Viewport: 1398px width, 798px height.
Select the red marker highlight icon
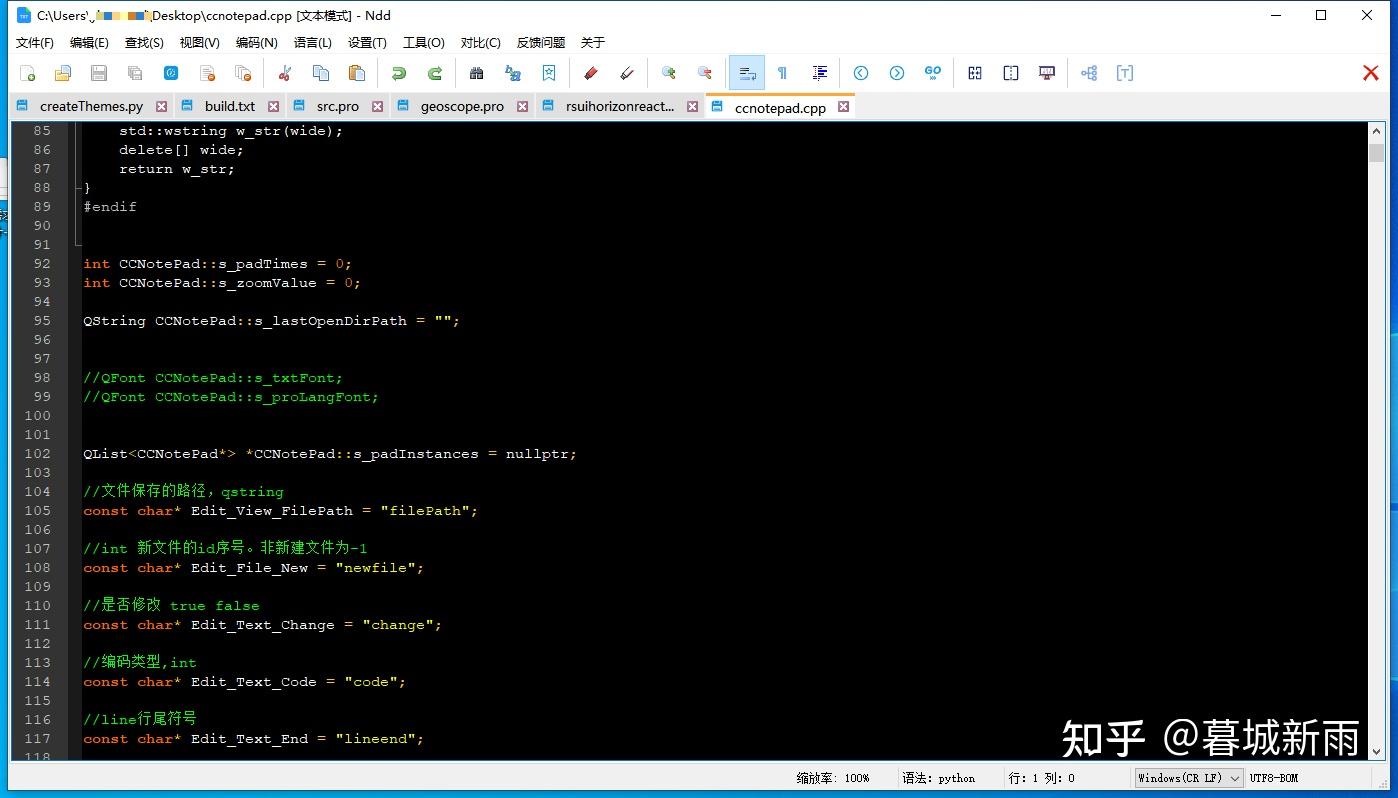coord(591,73)
